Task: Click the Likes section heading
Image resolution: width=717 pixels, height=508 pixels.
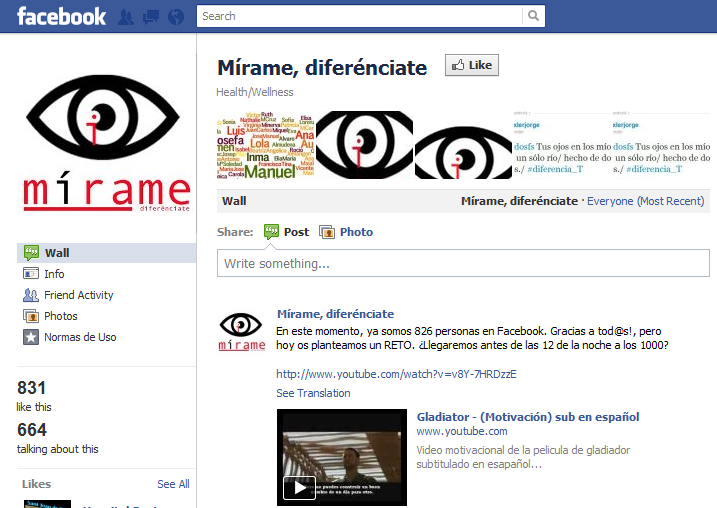Action: [x=37, y=484]
